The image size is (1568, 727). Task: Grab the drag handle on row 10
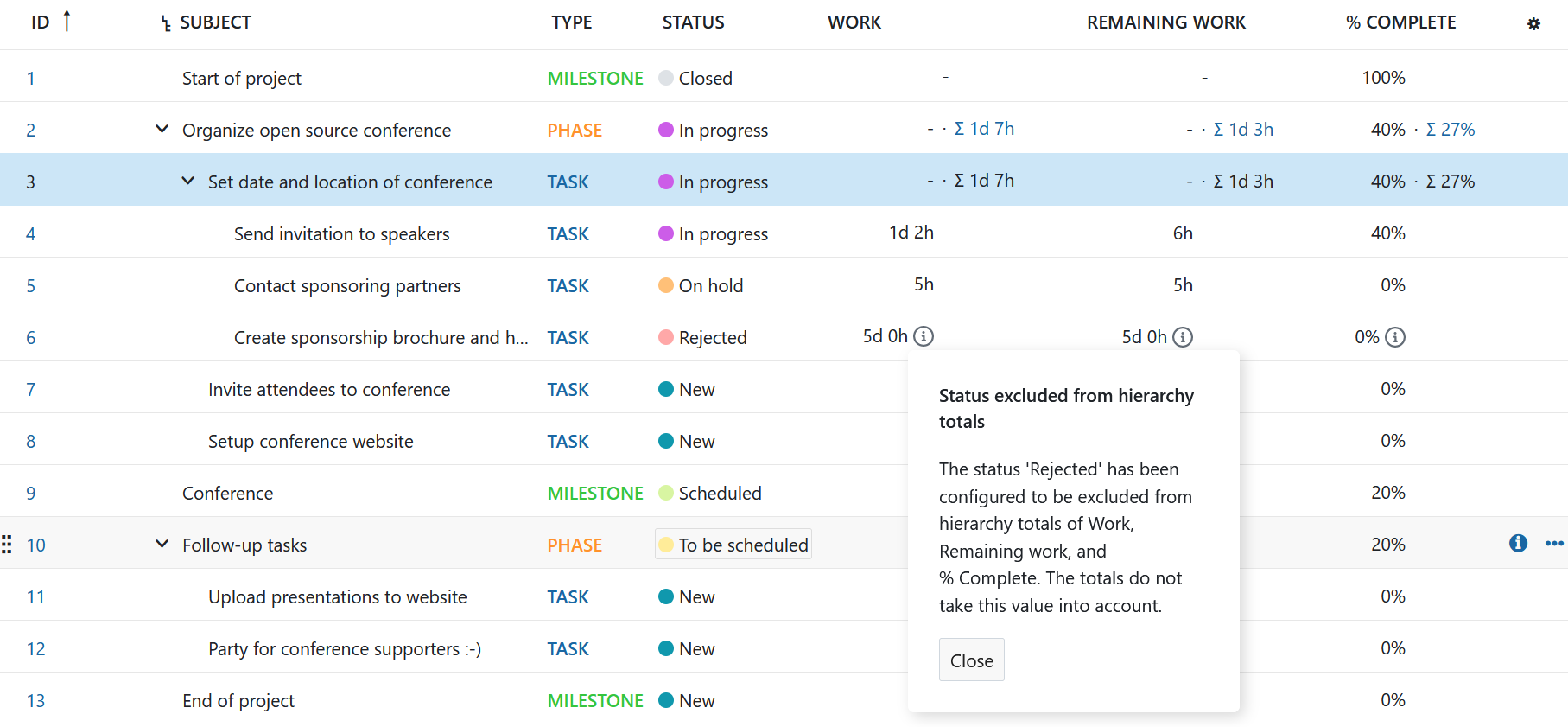[x=7, y=545]
